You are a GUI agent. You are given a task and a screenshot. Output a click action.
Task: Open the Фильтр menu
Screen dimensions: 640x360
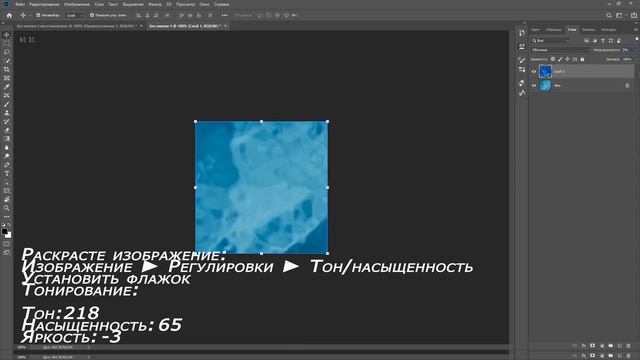(x=155, y=4)
